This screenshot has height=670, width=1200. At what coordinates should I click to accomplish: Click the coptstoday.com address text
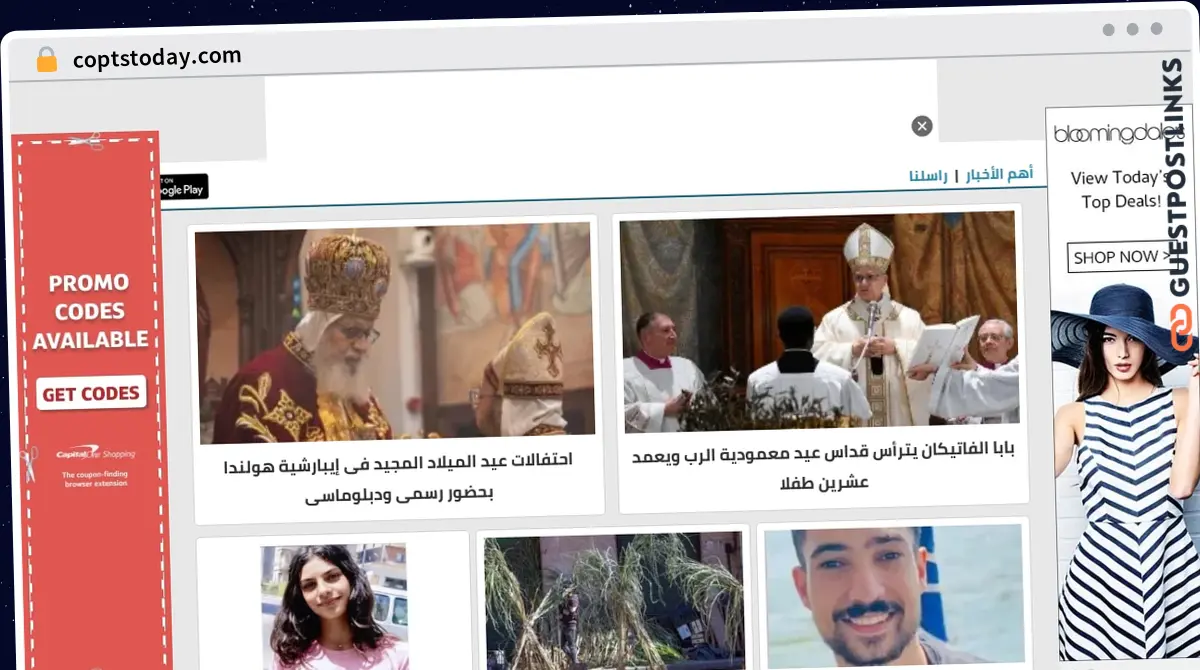click(157, 58)
